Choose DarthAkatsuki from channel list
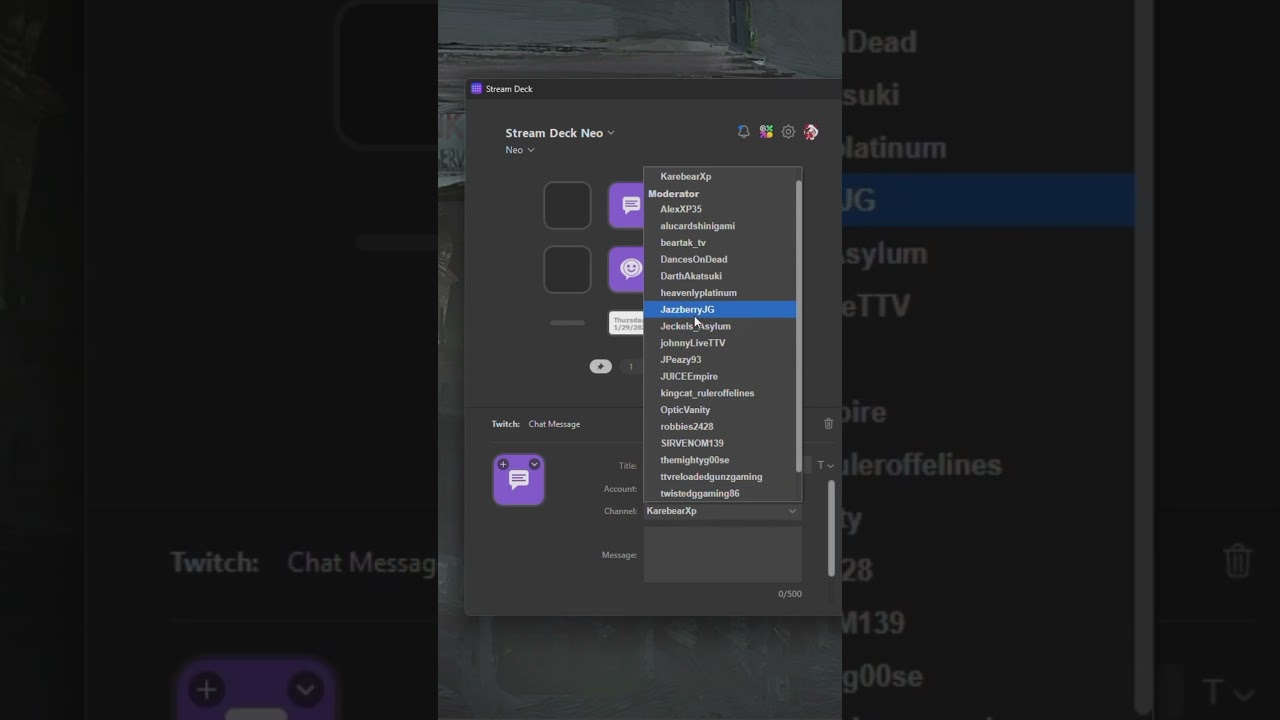1280x720 pixels. tap(719, 276)
